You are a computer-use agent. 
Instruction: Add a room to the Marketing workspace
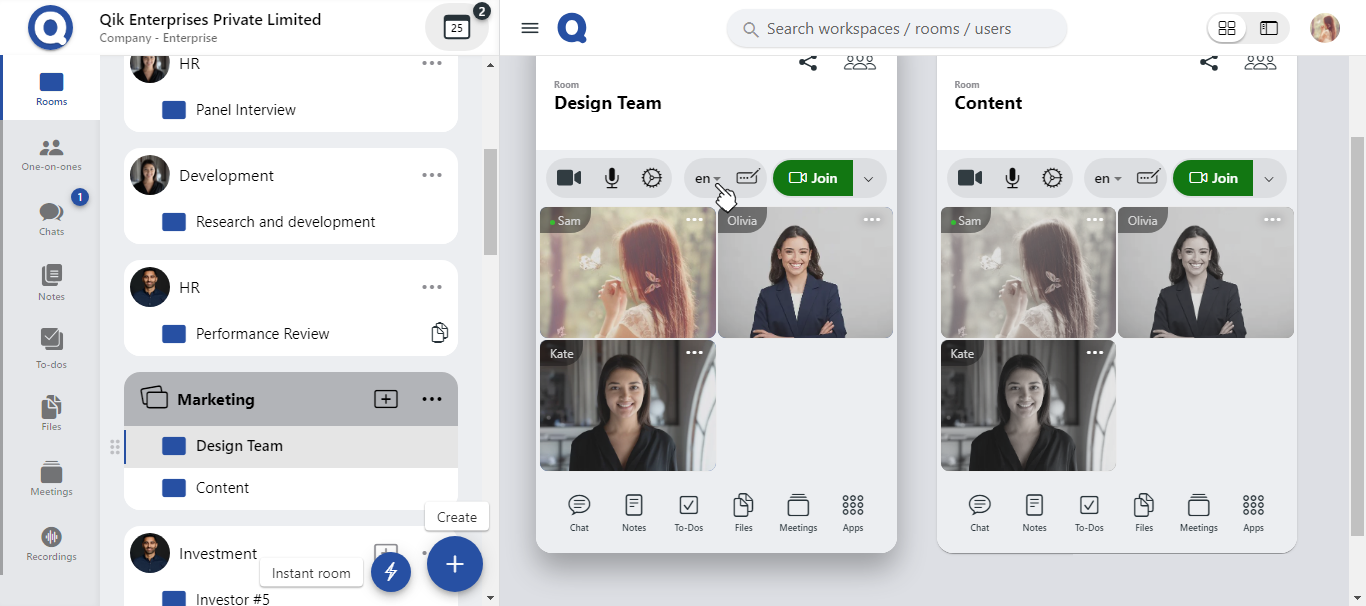(386, 399)
